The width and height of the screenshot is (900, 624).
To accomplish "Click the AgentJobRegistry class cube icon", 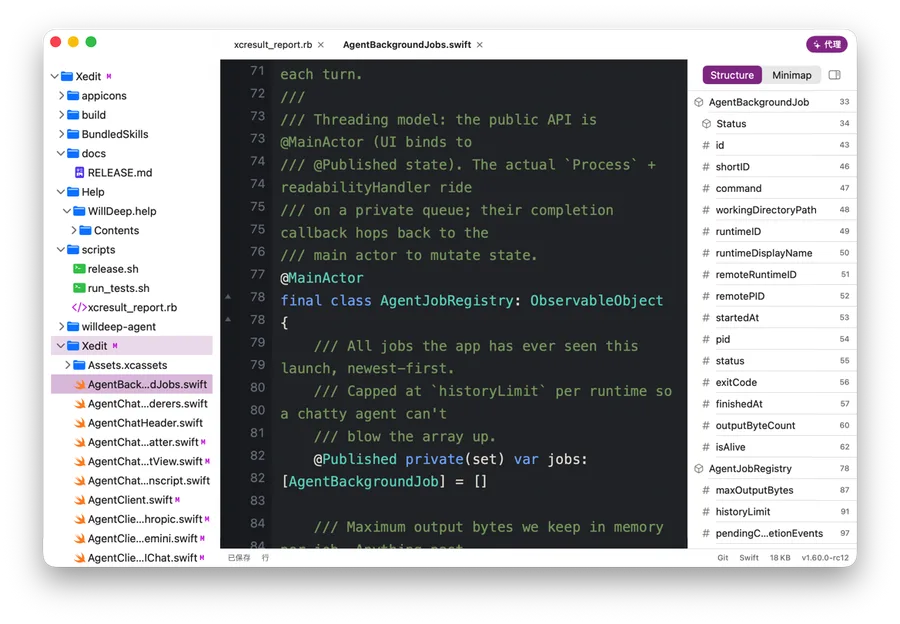I will (699, 468).
